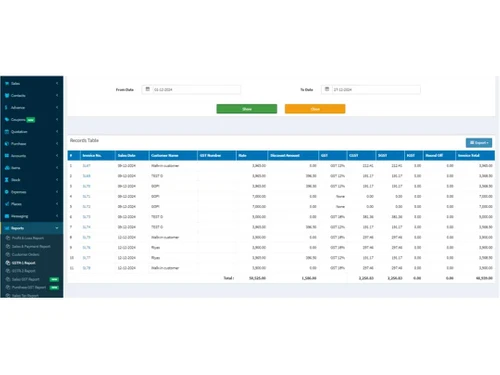Open the Sales & Payment Report page
This screenshot has width=500, height=375.
tap(31, 246)
